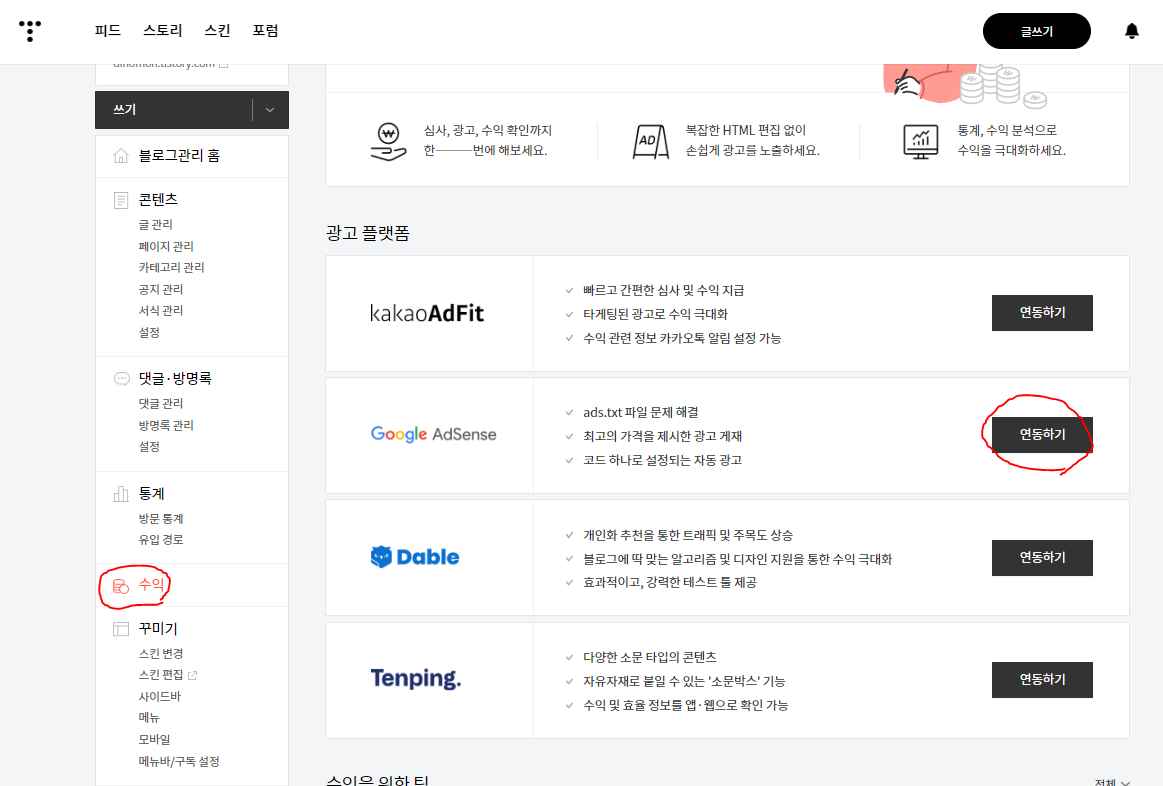Click the monitor statistics chart icon

(x=920, y=141)
